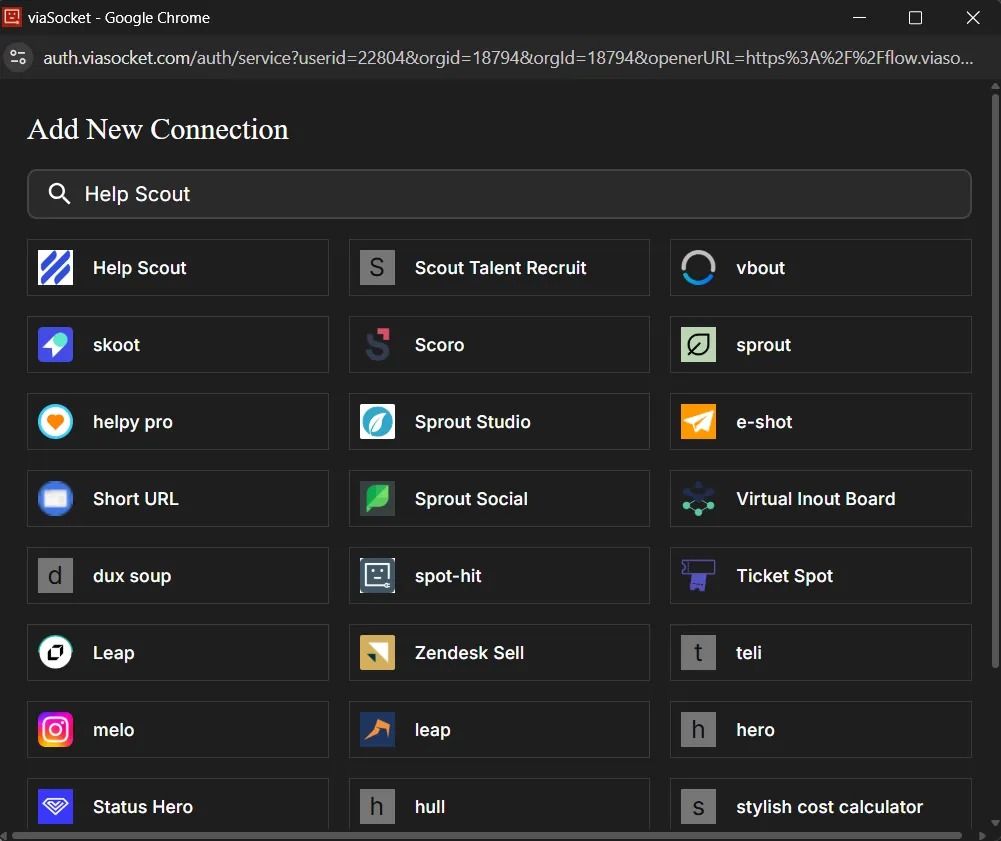Click the page scrollbar on the right

pos(995,400)
